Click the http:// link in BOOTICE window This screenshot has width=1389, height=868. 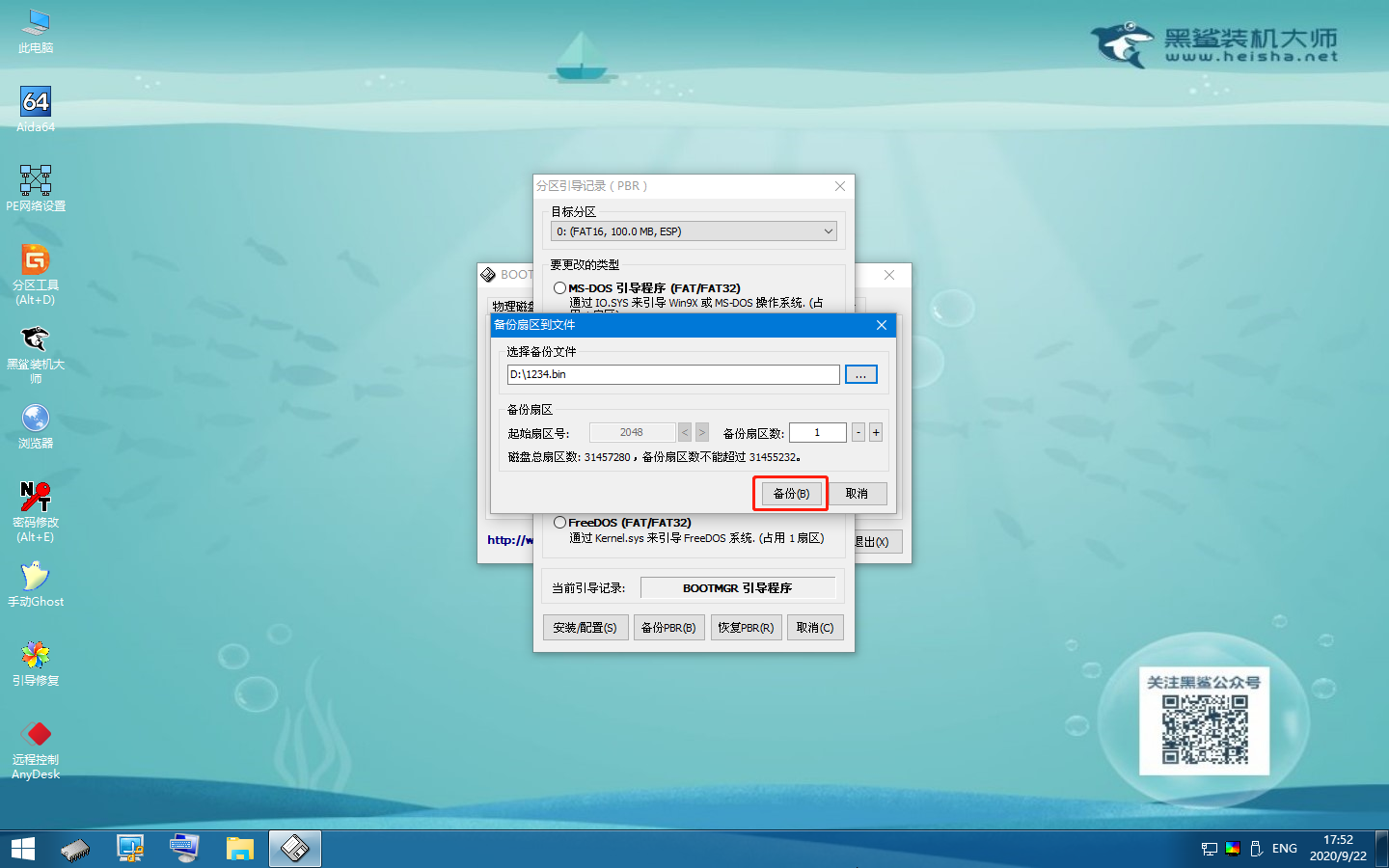click(x=510, y=540)
